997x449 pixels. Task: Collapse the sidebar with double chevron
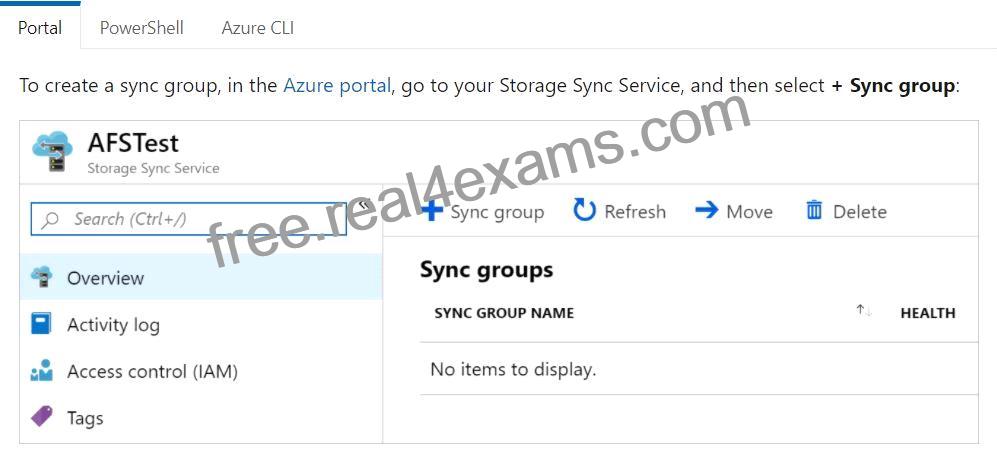364,205
